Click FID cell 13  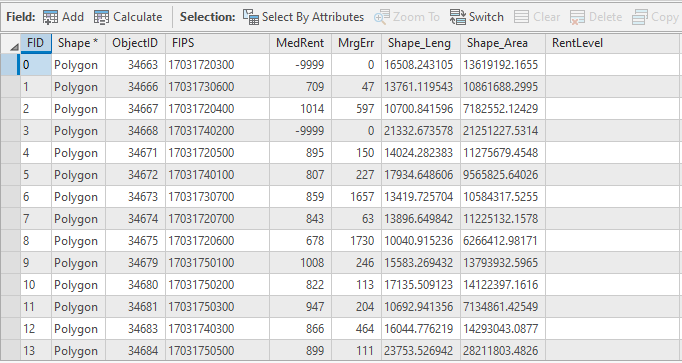point(36,351)
